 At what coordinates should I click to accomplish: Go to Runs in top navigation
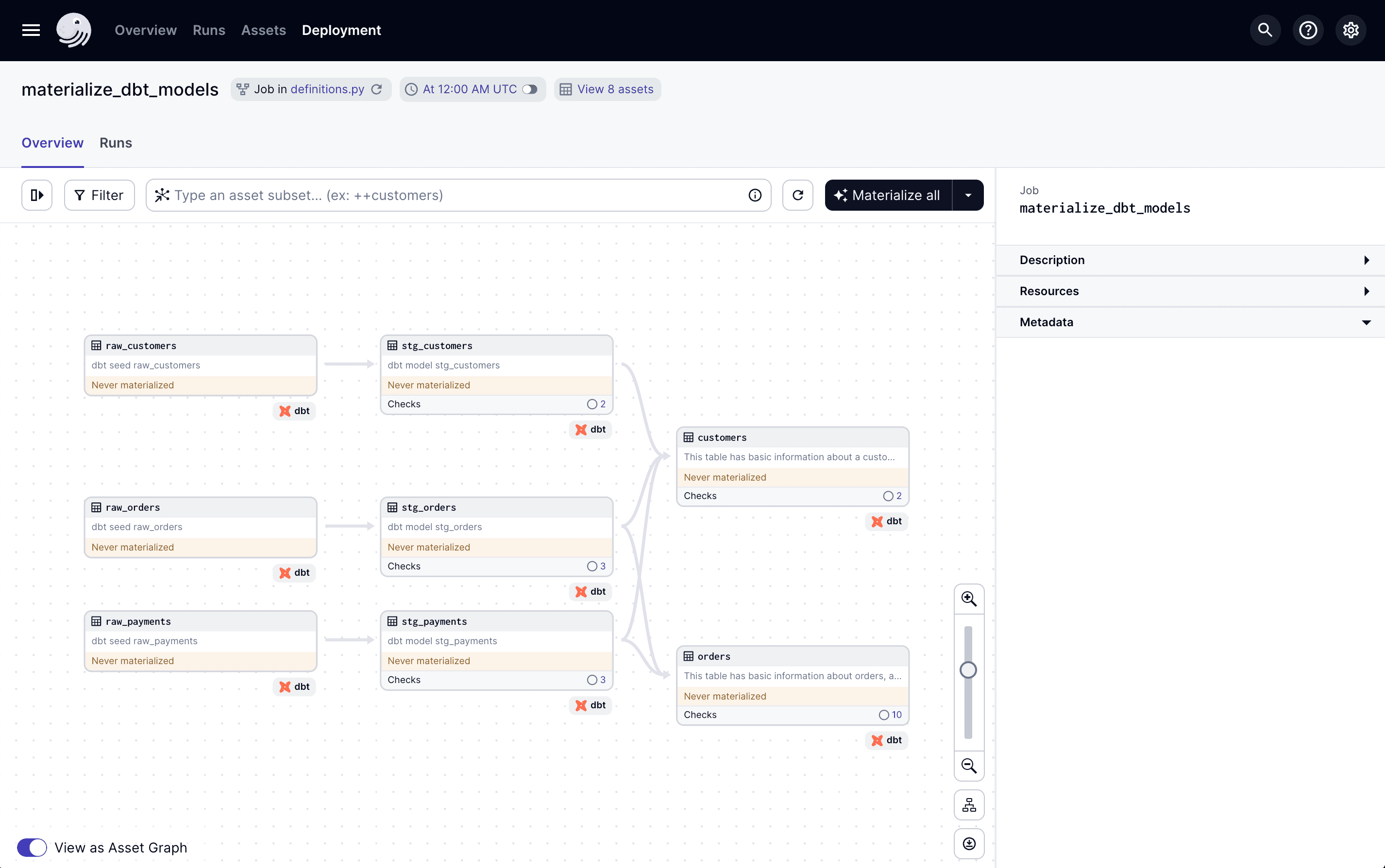point(209,30)
